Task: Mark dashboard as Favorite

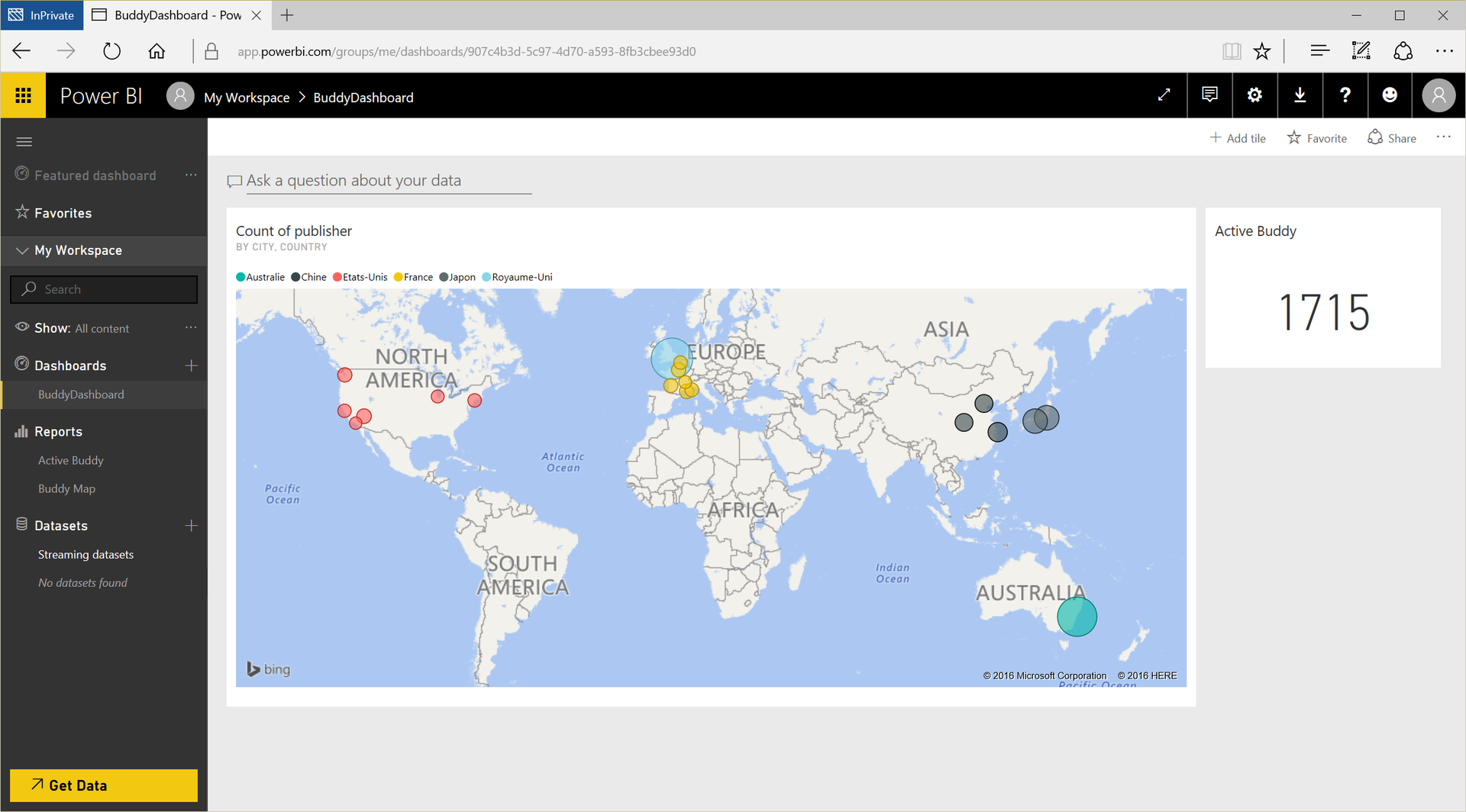Action: 1317,138
